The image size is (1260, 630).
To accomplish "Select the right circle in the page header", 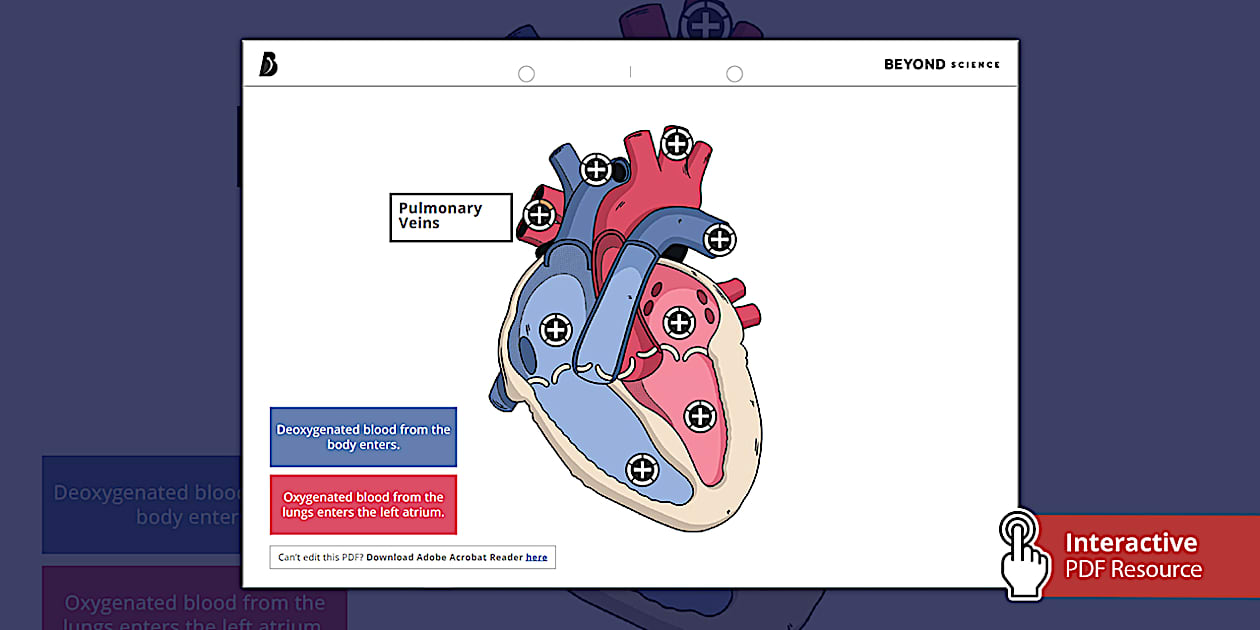I will [x=734, y=73].
